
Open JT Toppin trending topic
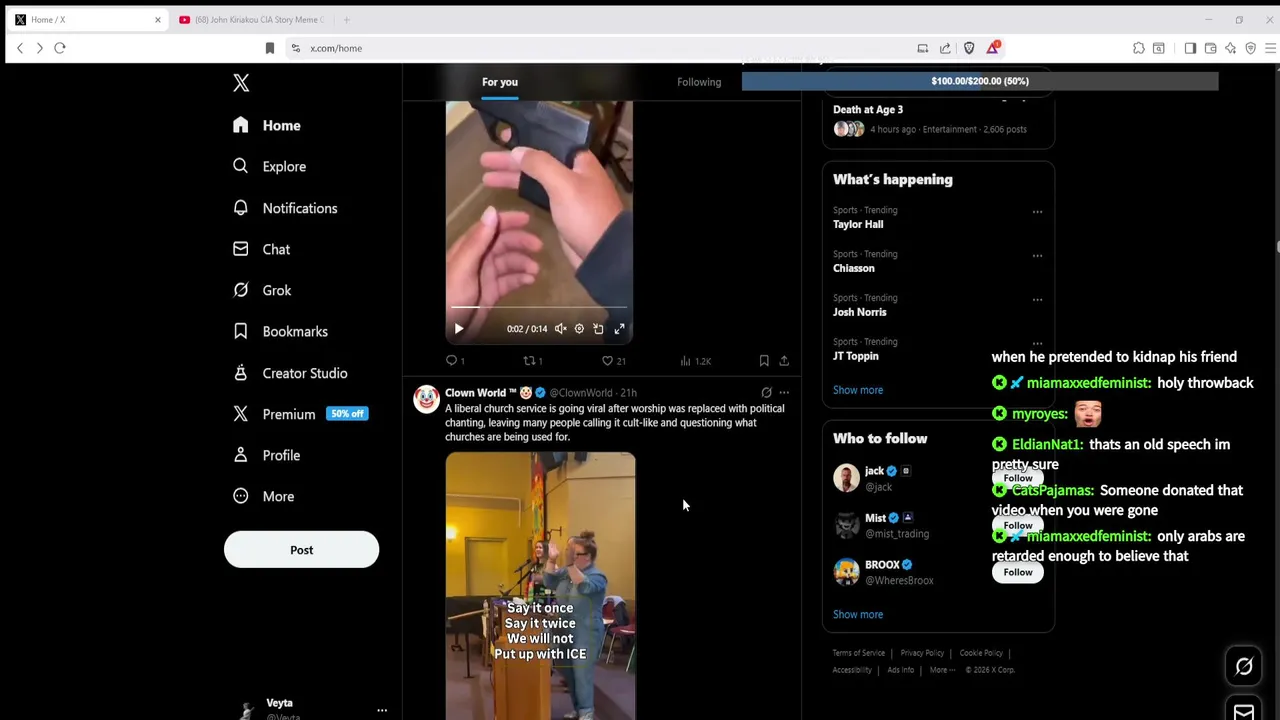tap(856, 356)
